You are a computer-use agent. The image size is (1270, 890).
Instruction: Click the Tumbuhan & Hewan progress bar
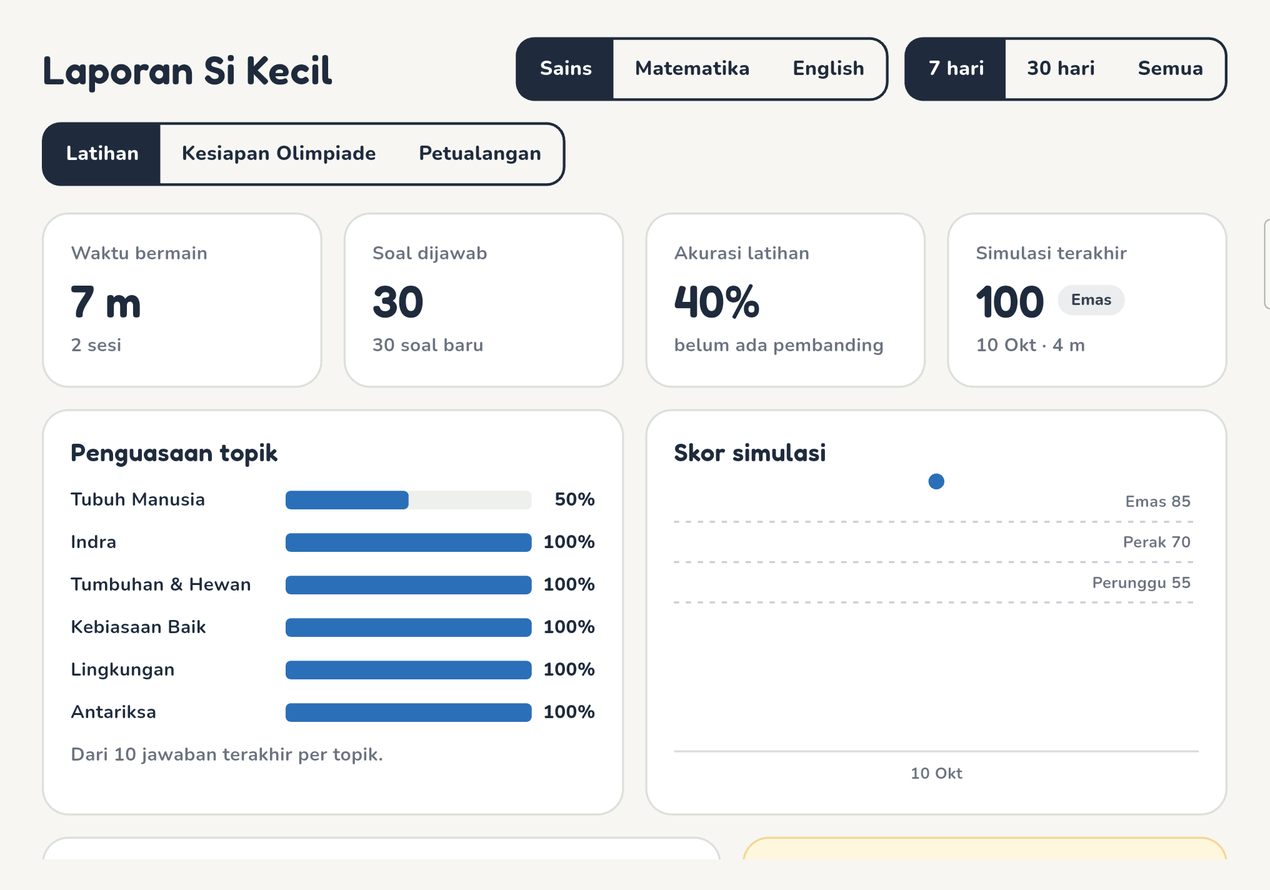point(408,585)
